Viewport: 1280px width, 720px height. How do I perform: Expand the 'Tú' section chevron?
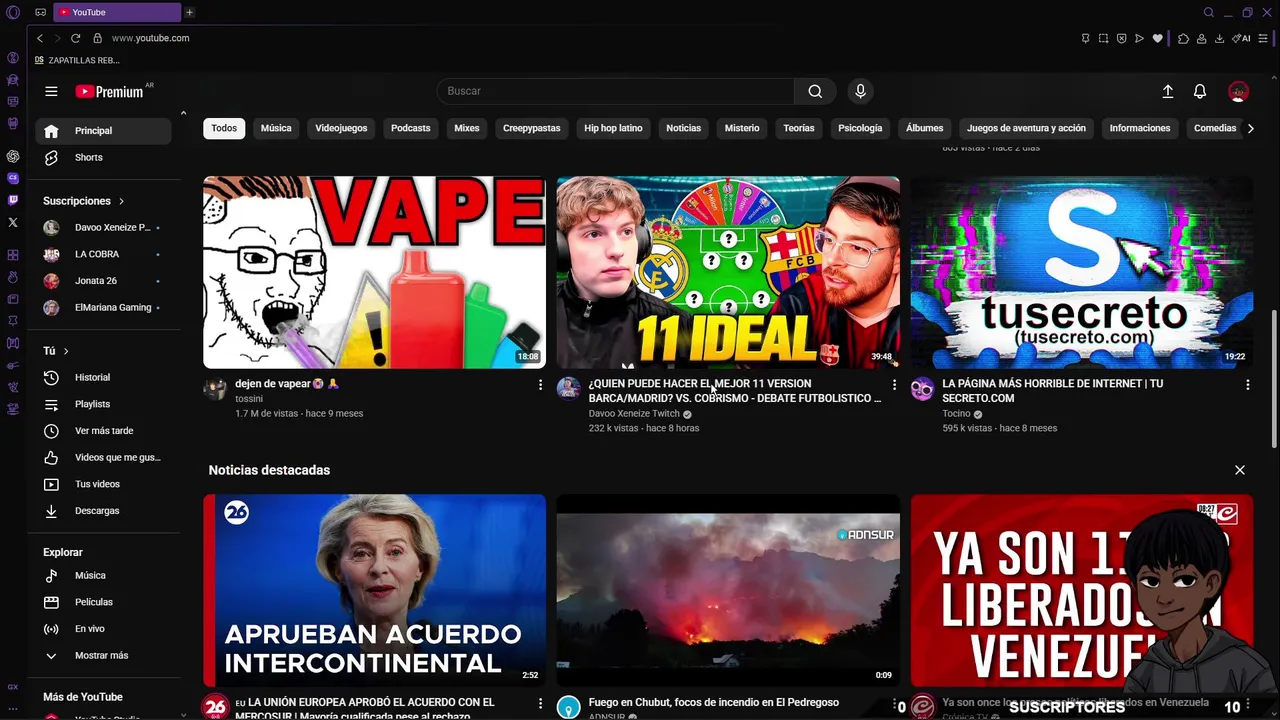66,351
